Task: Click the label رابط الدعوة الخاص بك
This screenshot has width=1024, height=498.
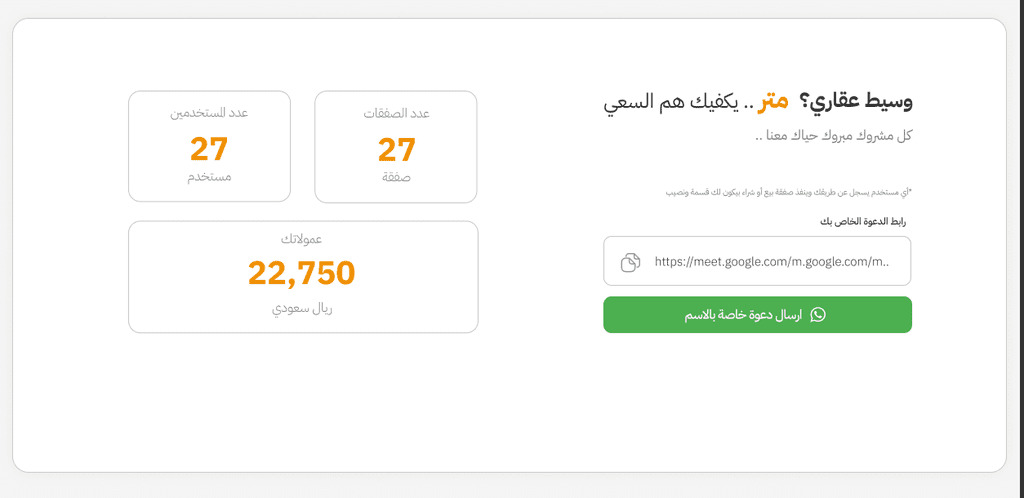Action: click(x=863, y=222)
